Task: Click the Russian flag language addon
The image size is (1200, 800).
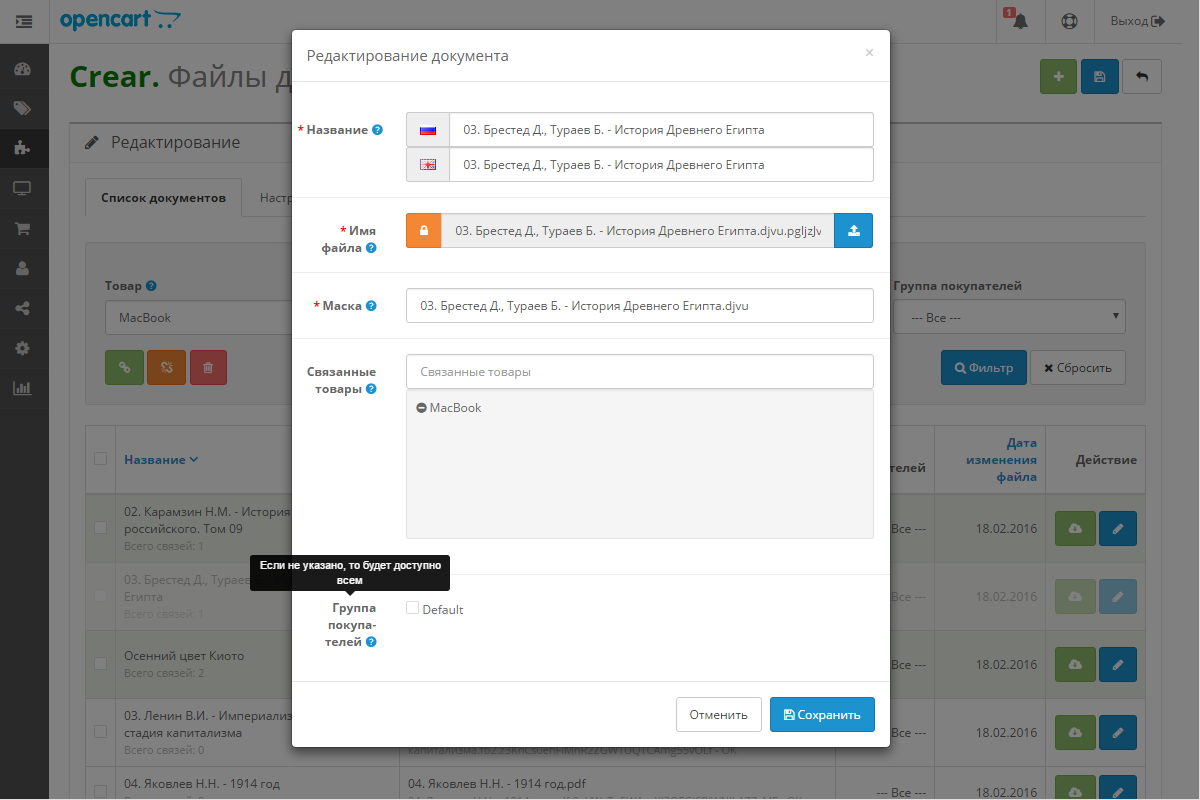Action: 428,130
